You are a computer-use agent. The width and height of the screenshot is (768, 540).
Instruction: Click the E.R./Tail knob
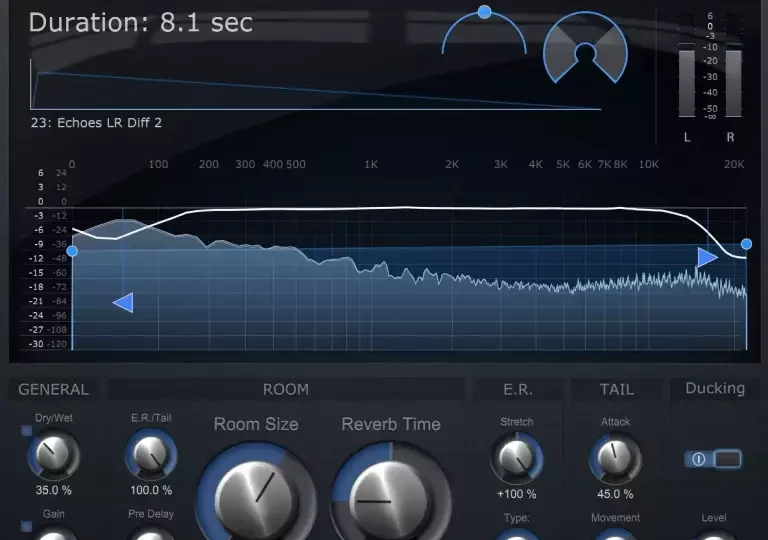coord(151,454)
